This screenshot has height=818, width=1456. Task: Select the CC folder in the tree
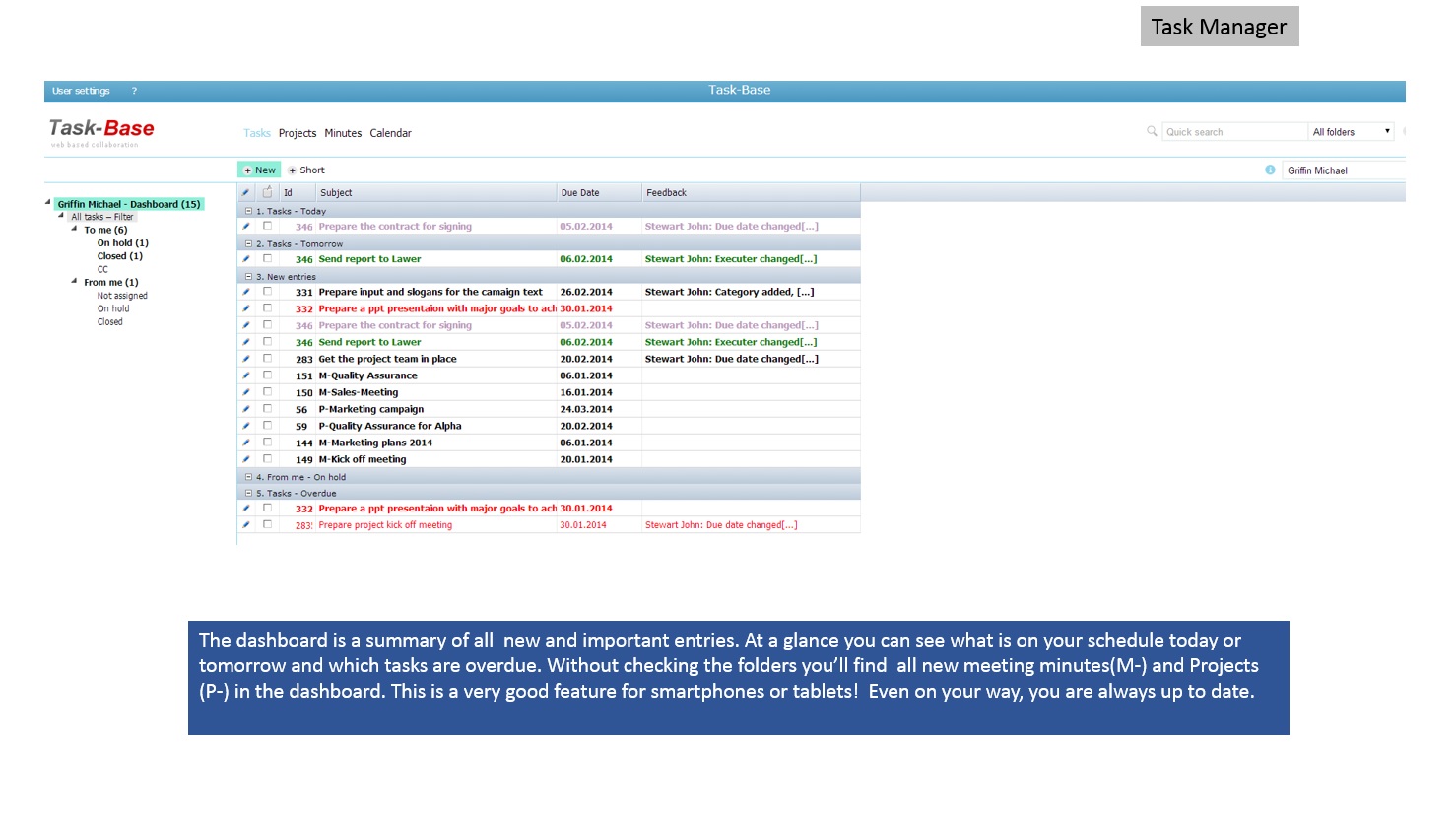(102, 269)
